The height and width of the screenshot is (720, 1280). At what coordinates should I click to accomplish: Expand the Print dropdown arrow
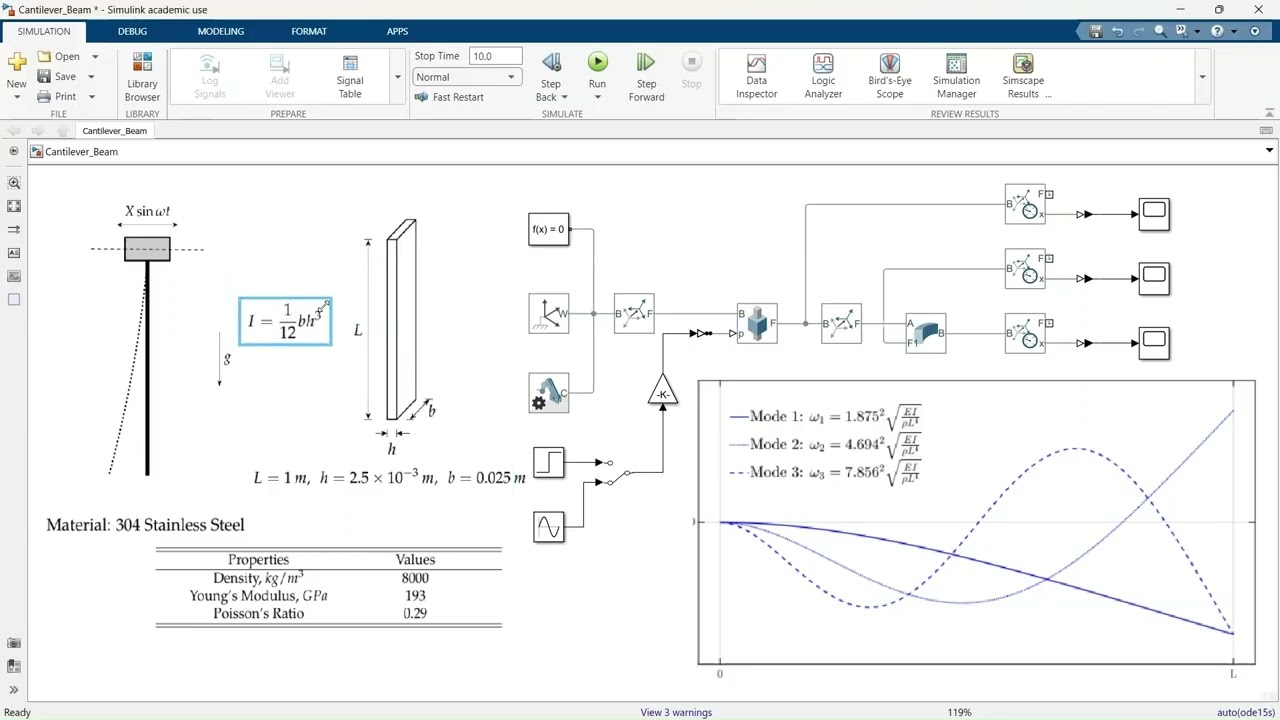pyautogui.click(x=91, y=96)
